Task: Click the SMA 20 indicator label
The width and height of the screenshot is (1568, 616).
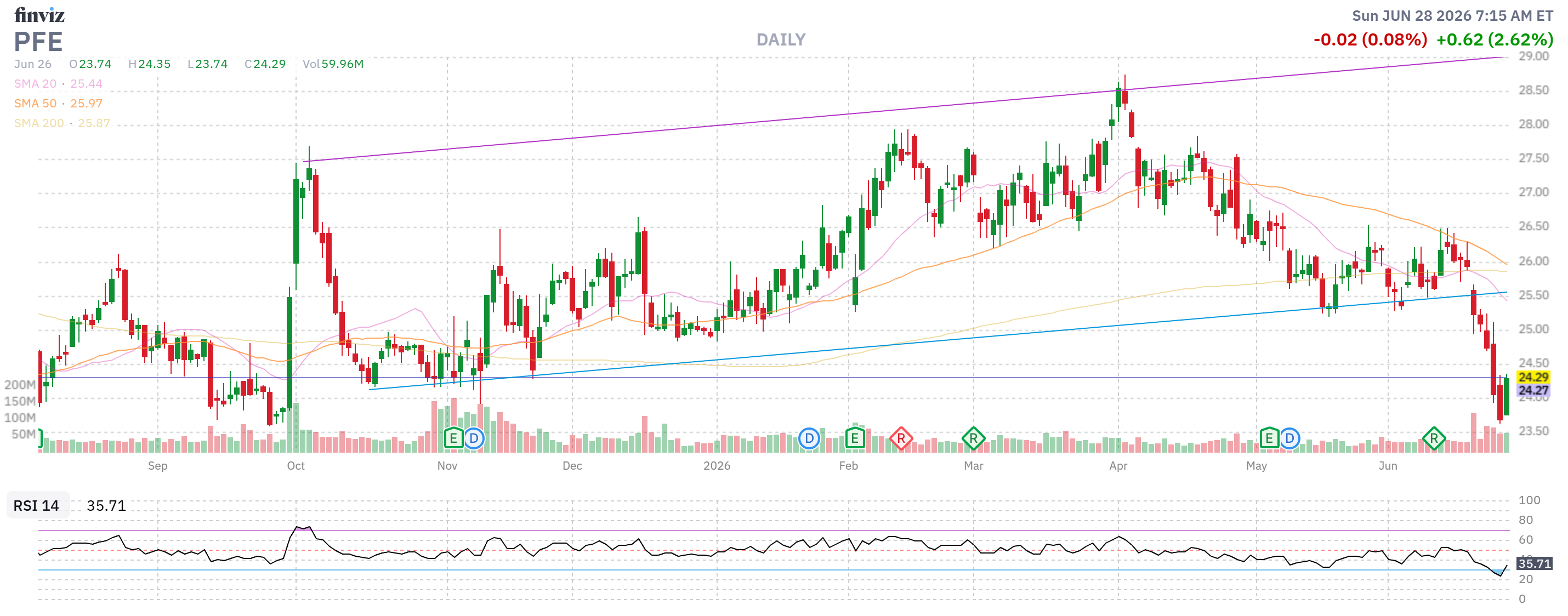Action: 35,83
